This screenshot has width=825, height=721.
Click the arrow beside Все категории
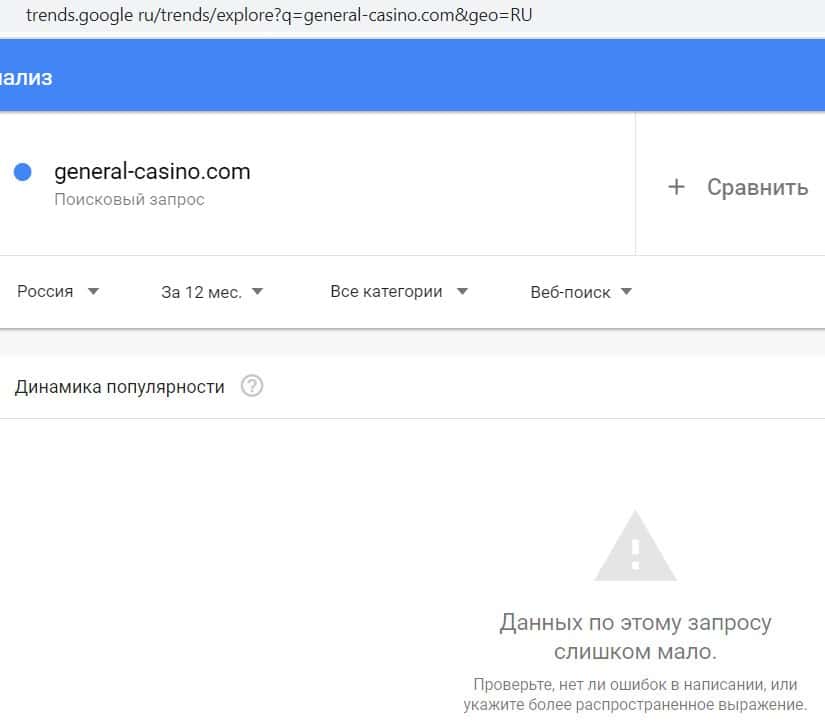462,292
